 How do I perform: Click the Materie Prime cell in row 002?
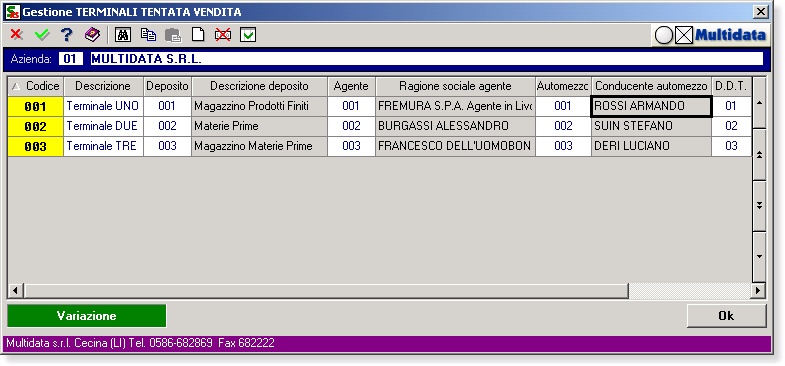[x=259, y=126]
